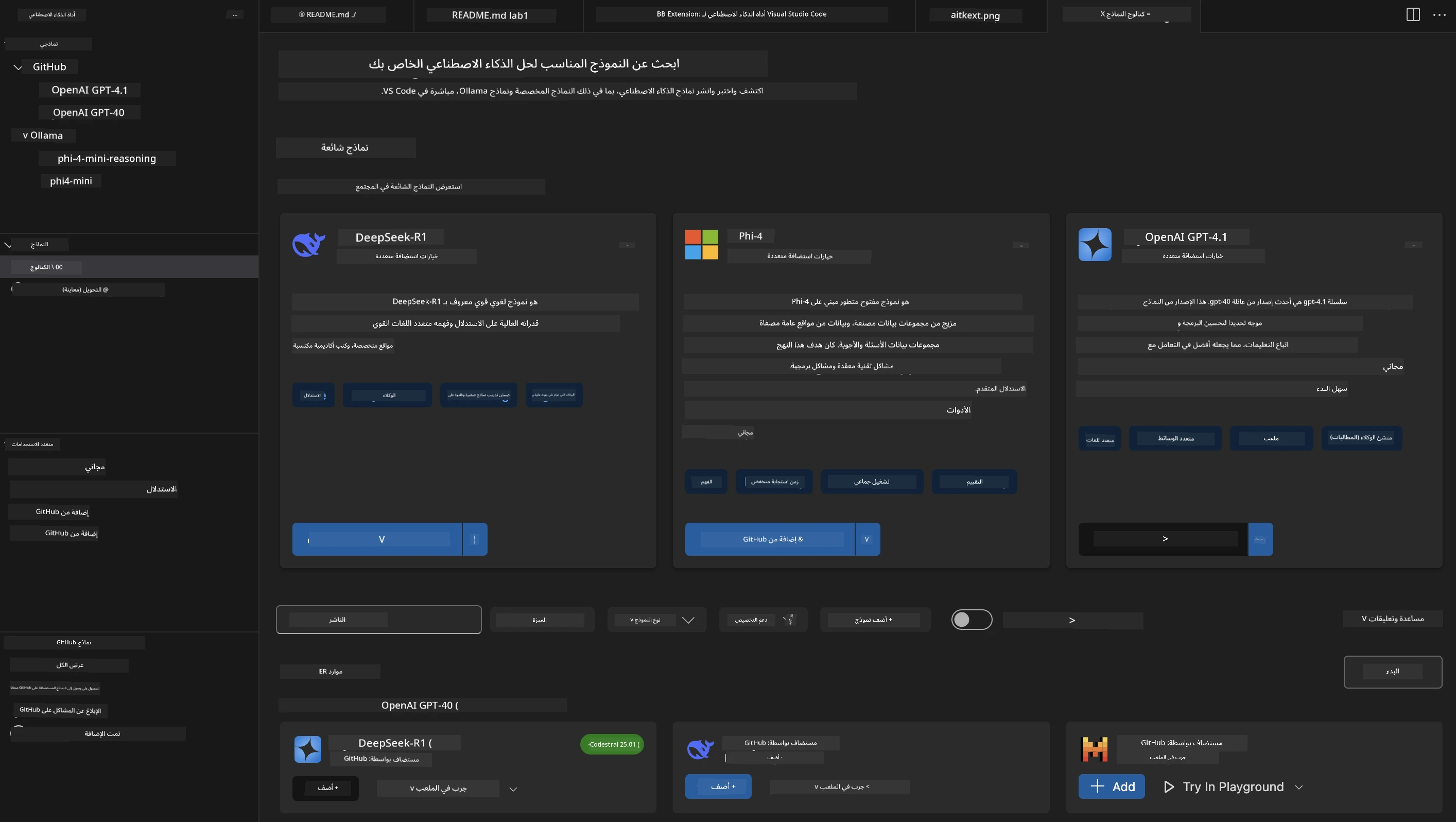Click the زمن استجابة منخفض tag
Image resolution: width=1456 pixels, height=822 pixels.
(774, 482)
